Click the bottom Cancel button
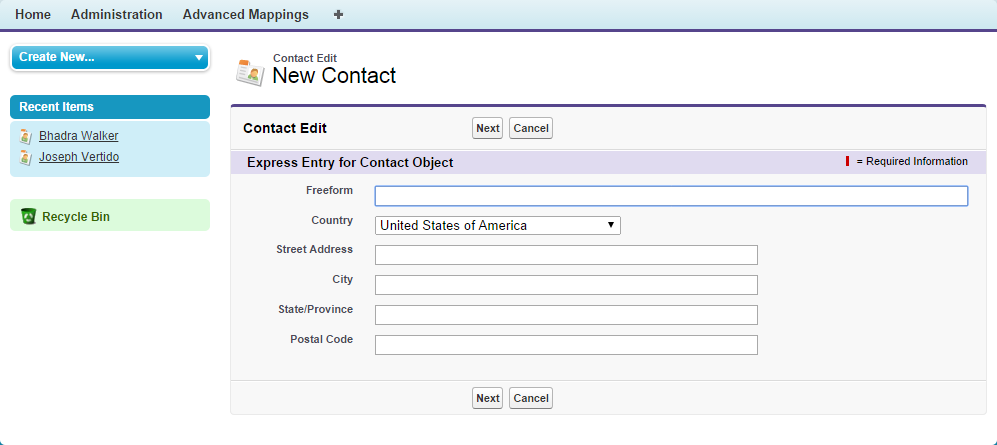Viewport: 997px width, 445px height. click(x=531, y=398)
